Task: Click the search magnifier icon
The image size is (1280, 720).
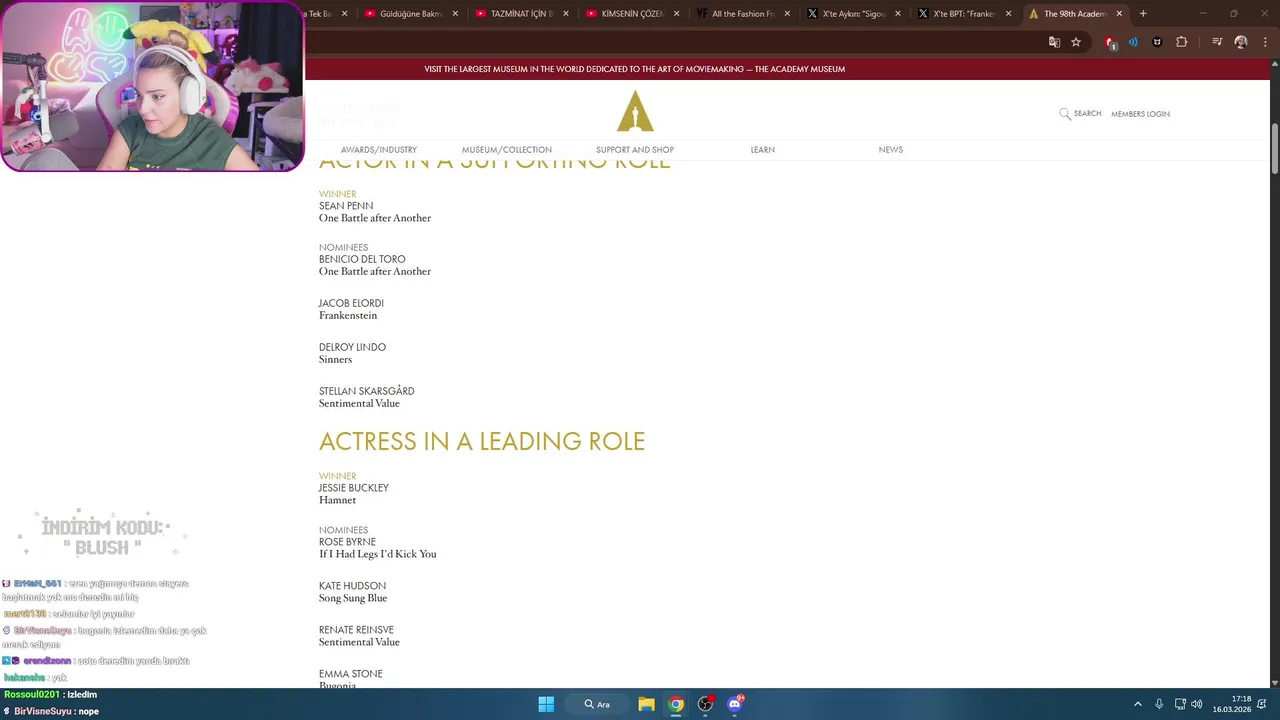Action: coord(1065,114)
